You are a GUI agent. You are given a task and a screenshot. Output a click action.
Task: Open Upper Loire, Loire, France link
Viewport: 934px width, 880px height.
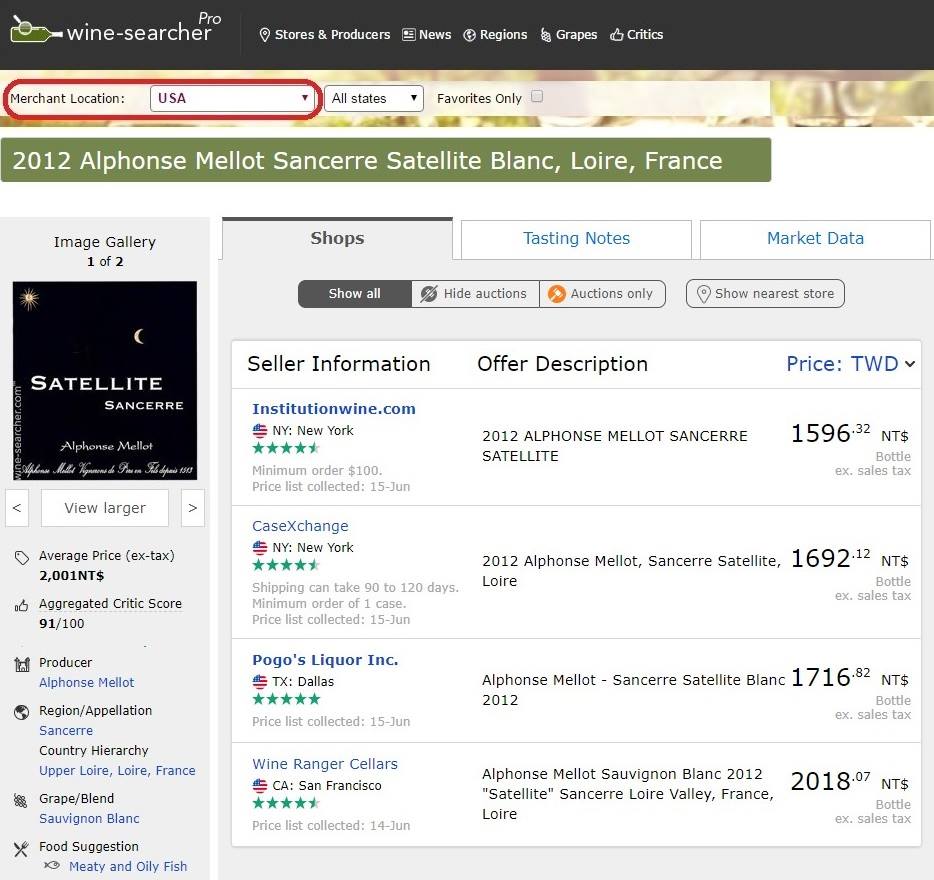117,770
